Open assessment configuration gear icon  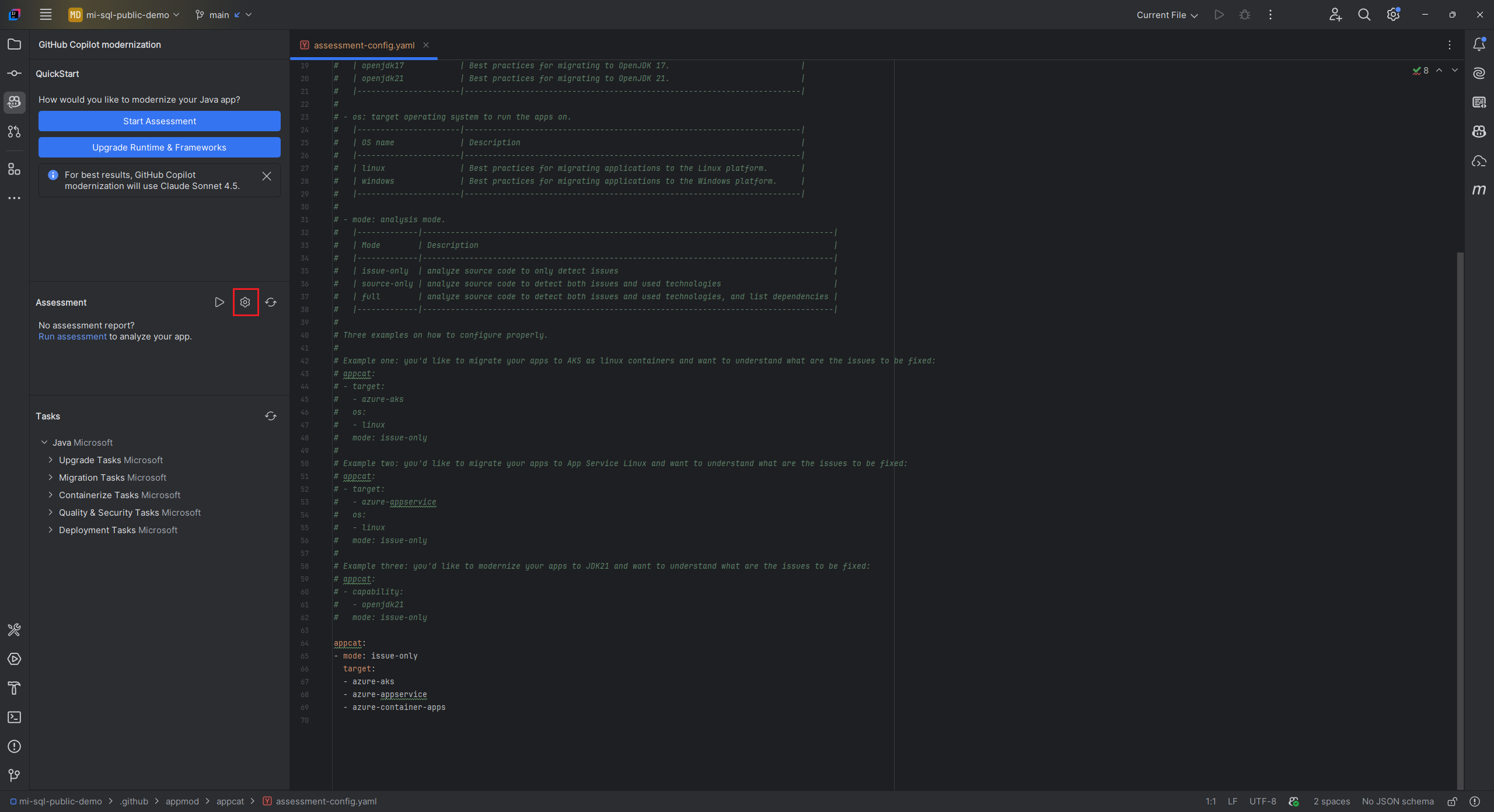245,302
